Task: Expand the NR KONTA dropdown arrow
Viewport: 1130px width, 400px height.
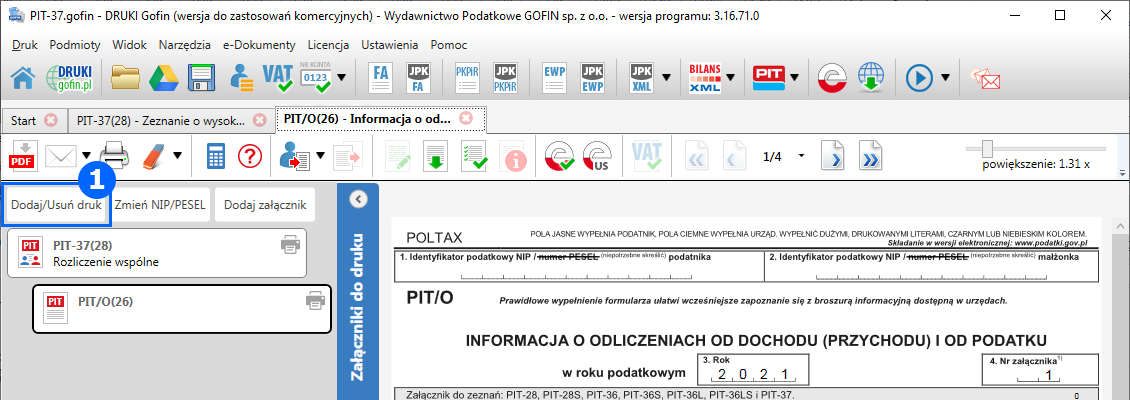Action: 342,77
